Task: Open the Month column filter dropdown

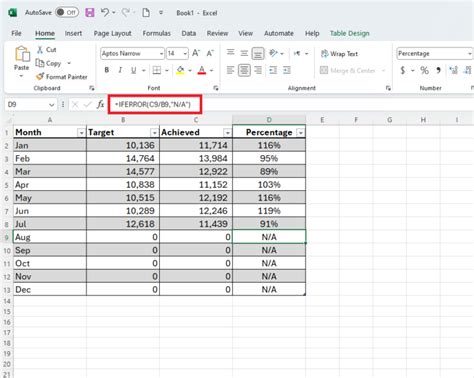Action: [81, 133]
